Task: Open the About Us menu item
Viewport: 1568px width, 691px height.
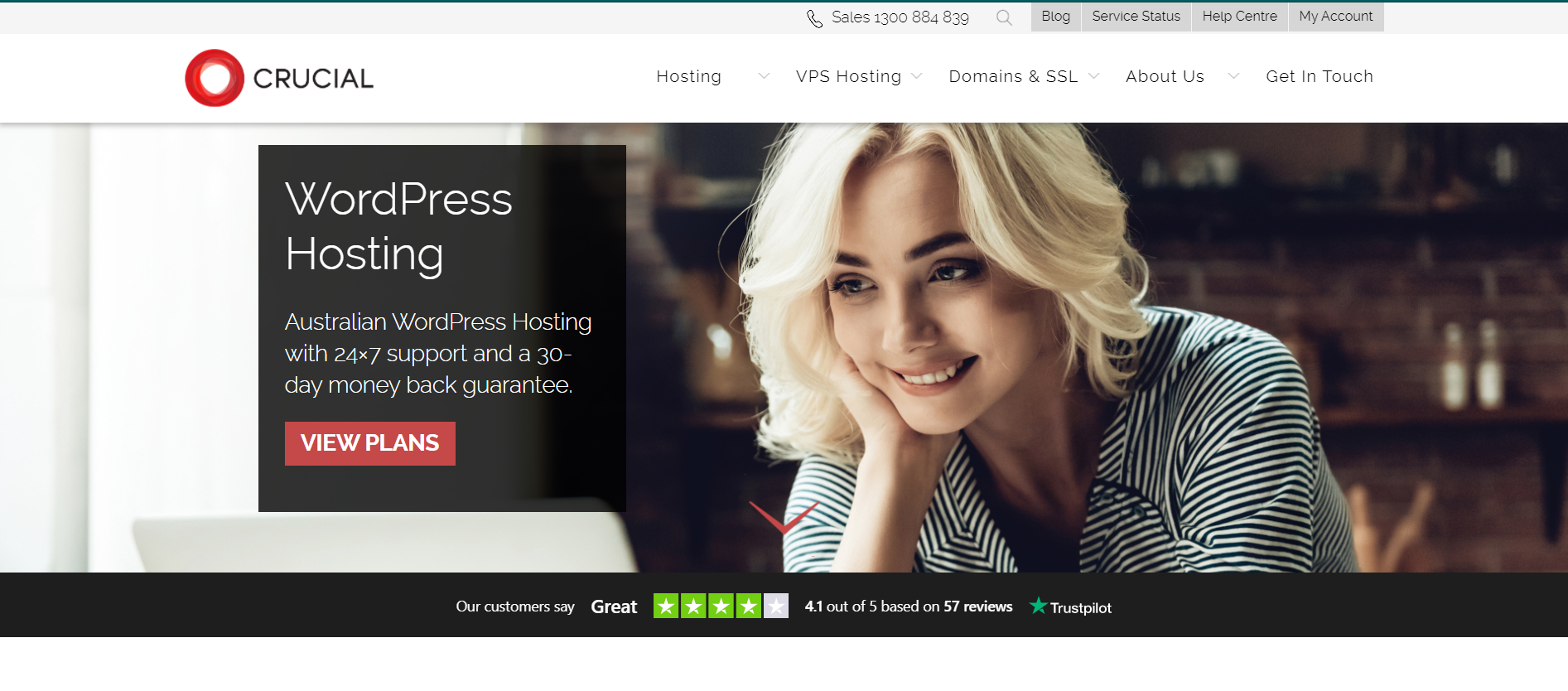Action: click(x=1165, y=76)
